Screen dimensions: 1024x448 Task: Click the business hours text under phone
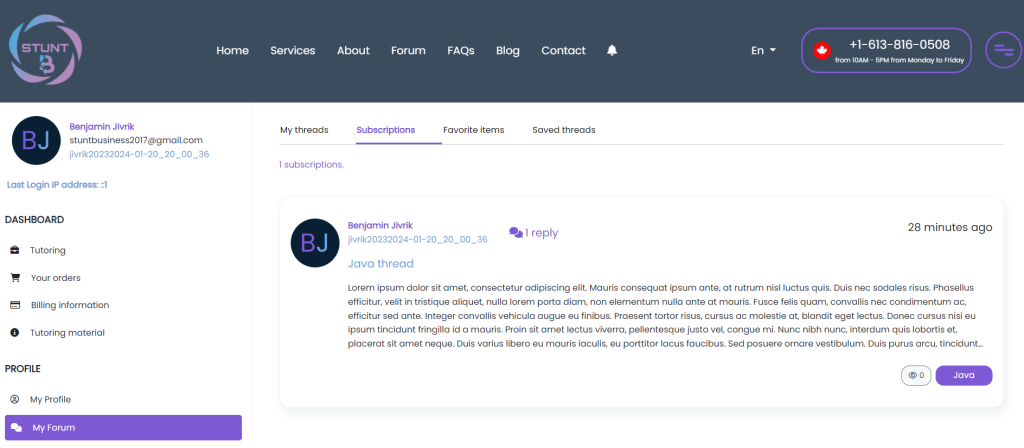pyautogui.click(x=899, y=60)
